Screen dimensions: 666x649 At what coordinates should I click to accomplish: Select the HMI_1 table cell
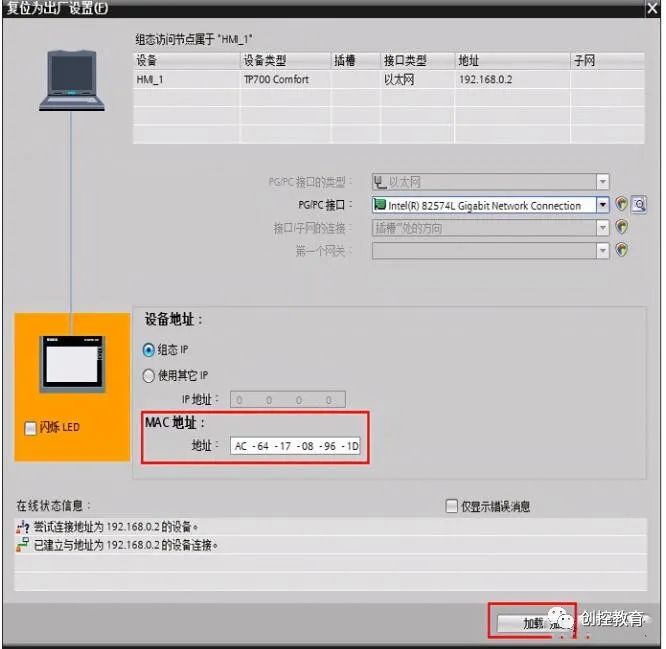pos(186,79)
